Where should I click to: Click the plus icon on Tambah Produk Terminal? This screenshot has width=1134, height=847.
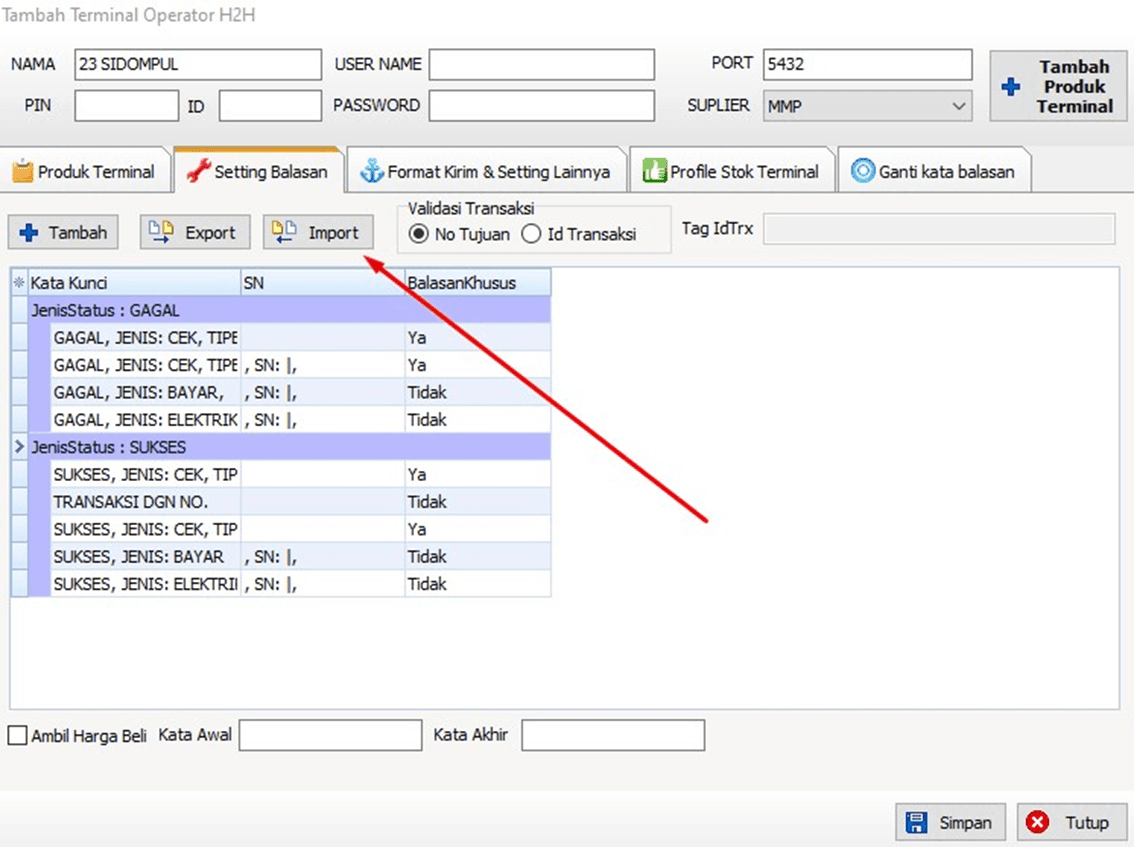click(1011, 87)
